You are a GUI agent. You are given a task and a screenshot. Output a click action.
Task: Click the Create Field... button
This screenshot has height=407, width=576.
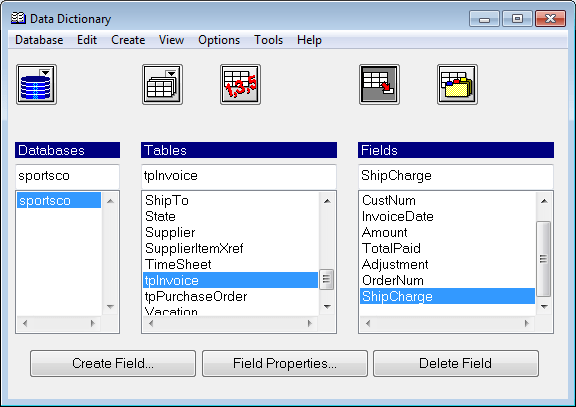point(113,363)
